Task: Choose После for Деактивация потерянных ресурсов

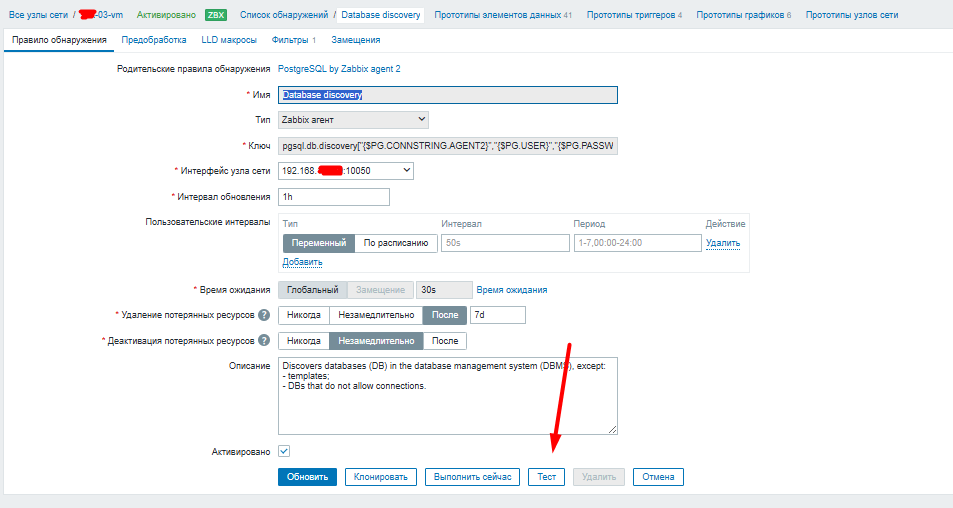Action: (x=445, y=341)
